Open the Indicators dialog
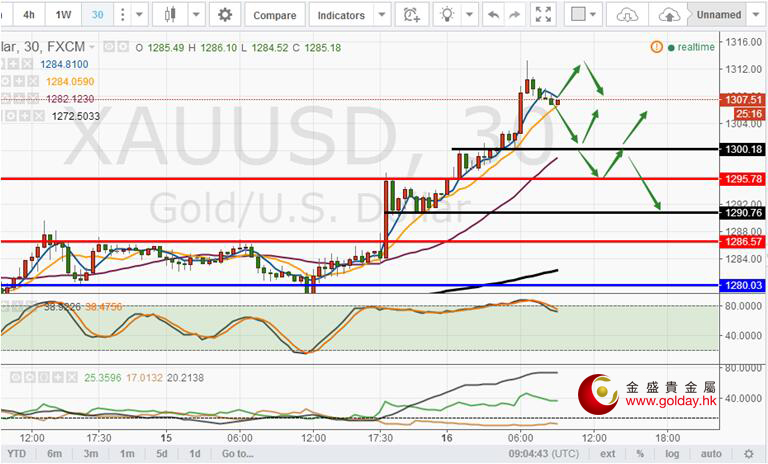This screenshot has height=464, width=768. pos(341,15)
